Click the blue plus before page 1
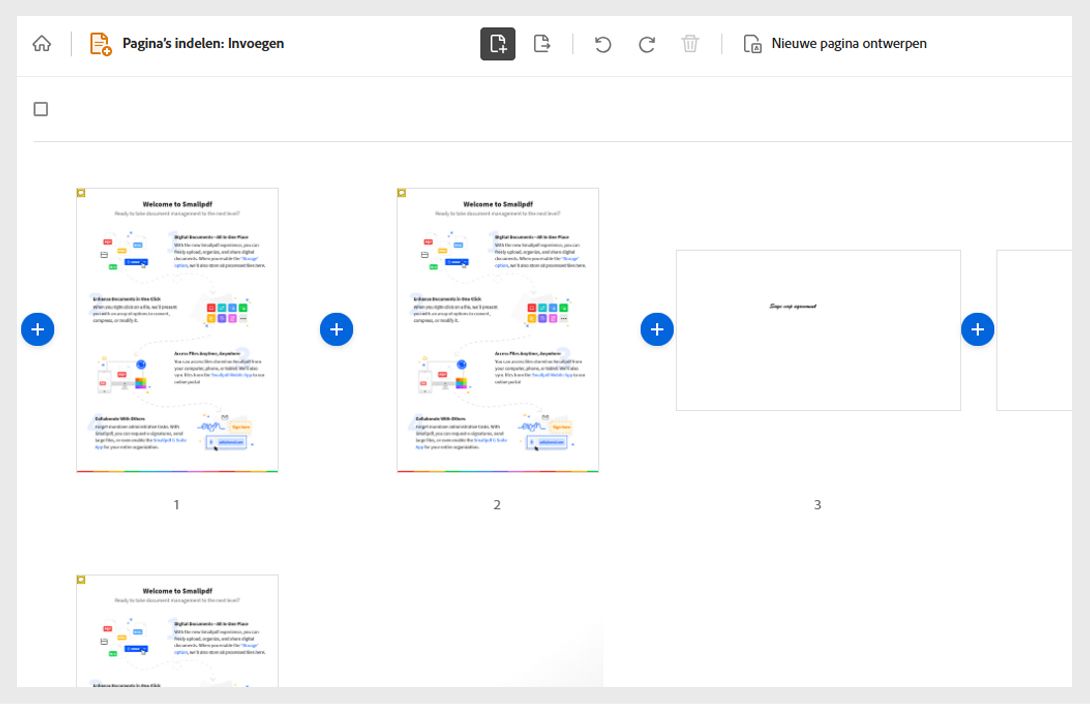This screenshot has height=704, width=1090. coord(38,328)
